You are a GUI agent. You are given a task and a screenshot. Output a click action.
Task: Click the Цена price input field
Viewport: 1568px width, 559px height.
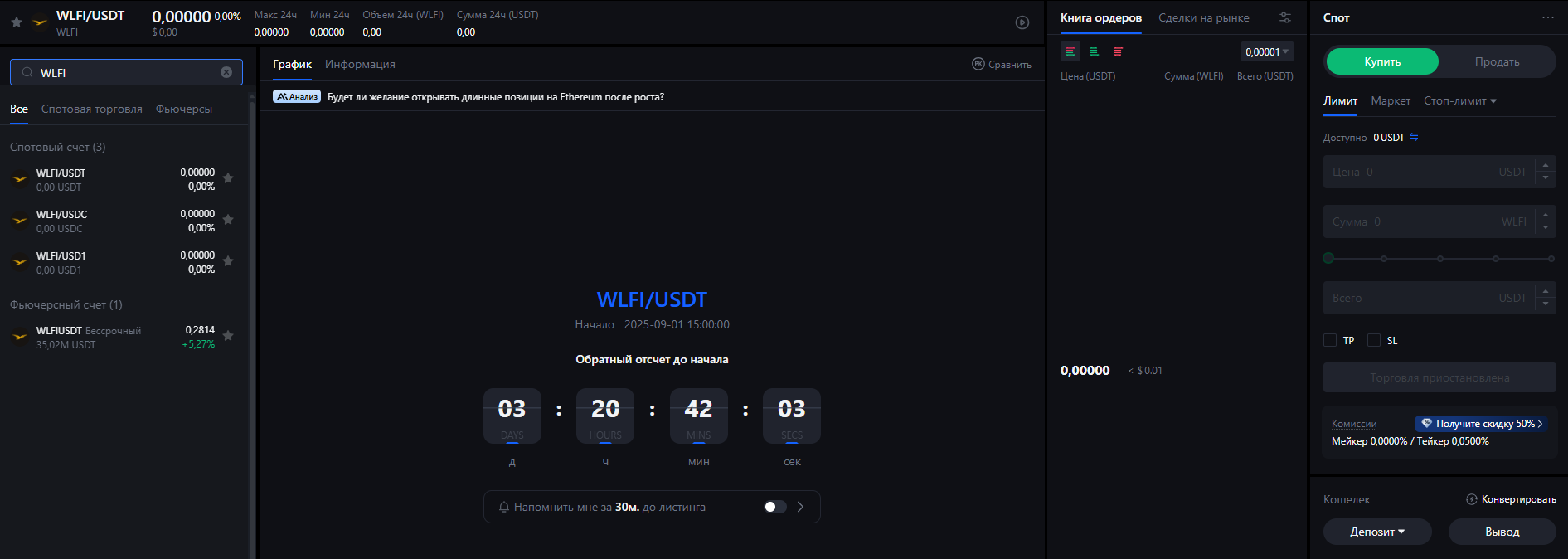pyautogui.click(x=1428, y=172)
